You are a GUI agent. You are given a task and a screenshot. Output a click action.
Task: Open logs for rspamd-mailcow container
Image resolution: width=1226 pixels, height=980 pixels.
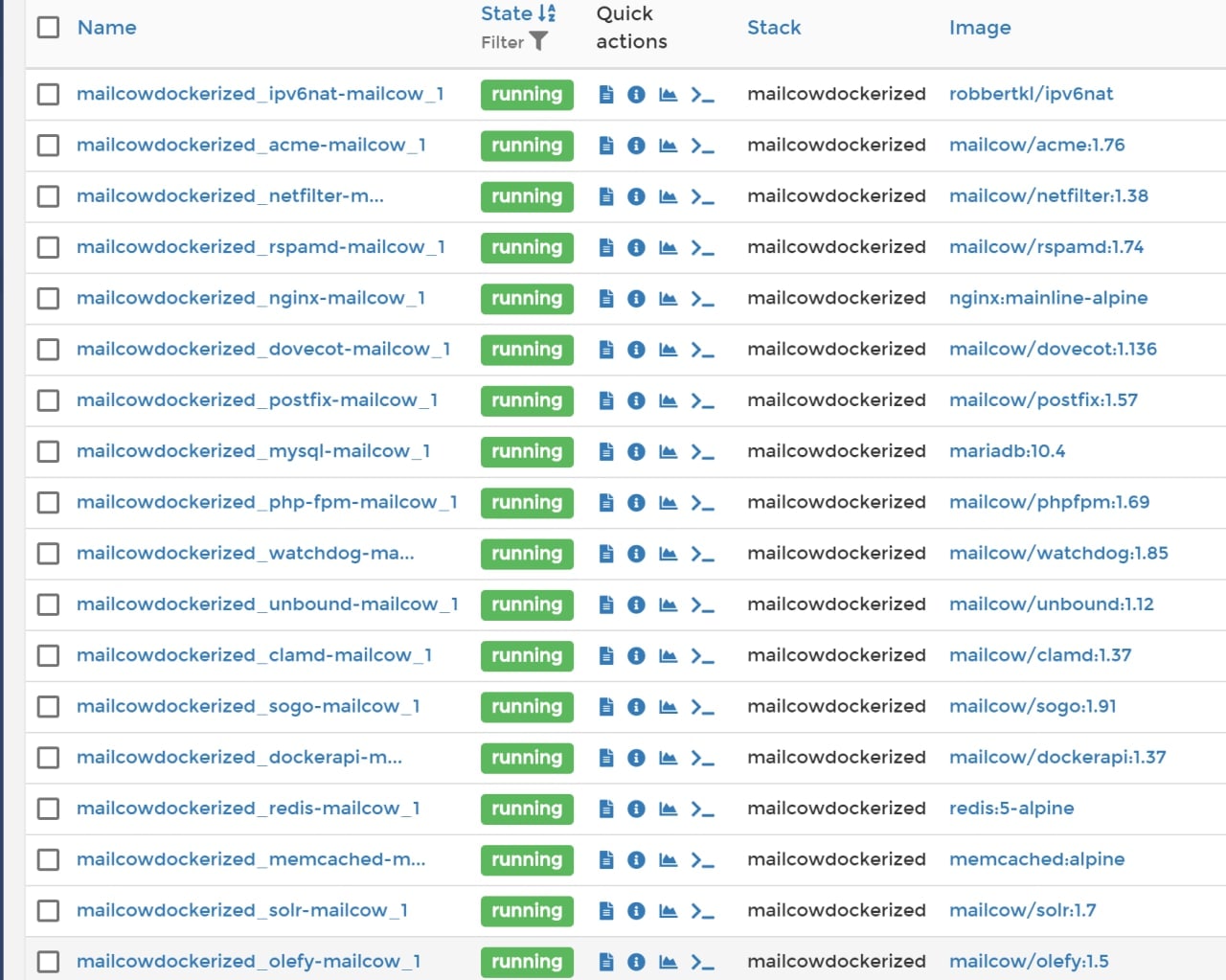coord(606,247)
